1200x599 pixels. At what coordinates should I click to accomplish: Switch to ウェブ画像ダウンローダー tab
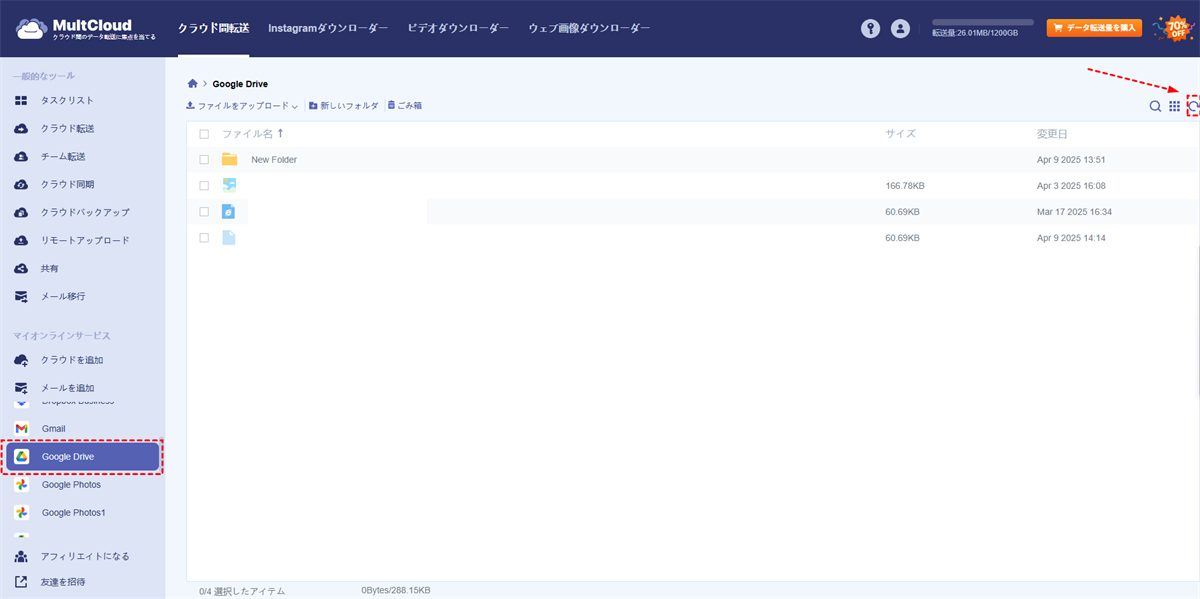click(x=589, y=29)
